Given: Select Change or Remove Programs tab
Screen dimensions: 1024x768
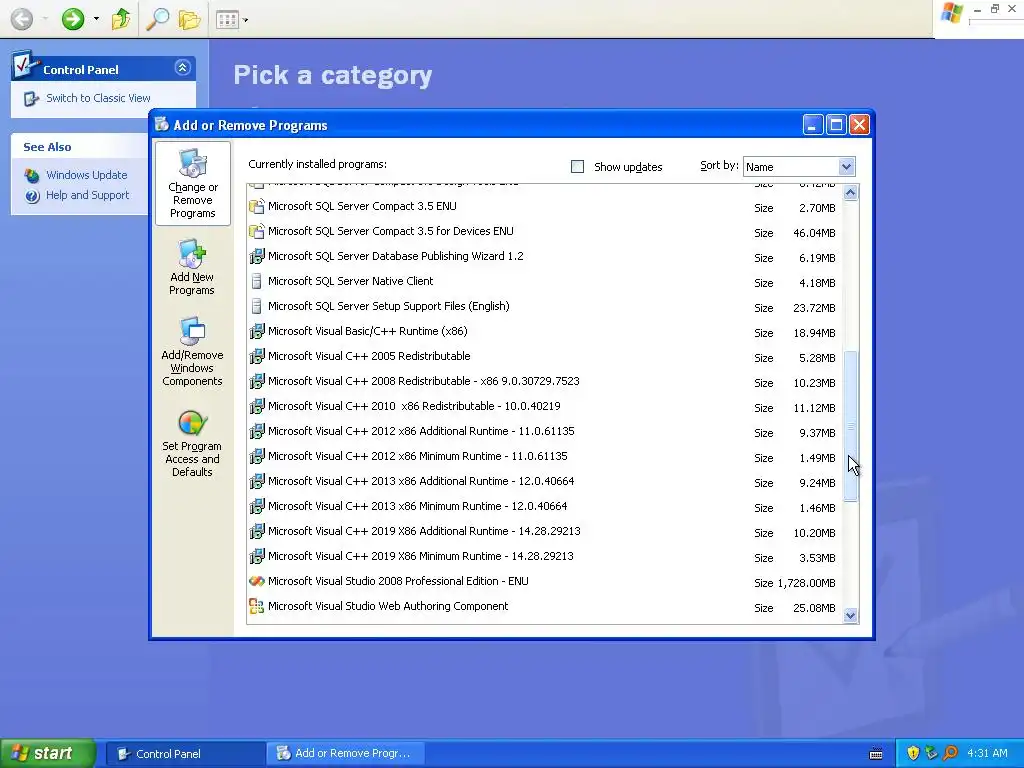Looking at the screenshot, I should [193, 184].
